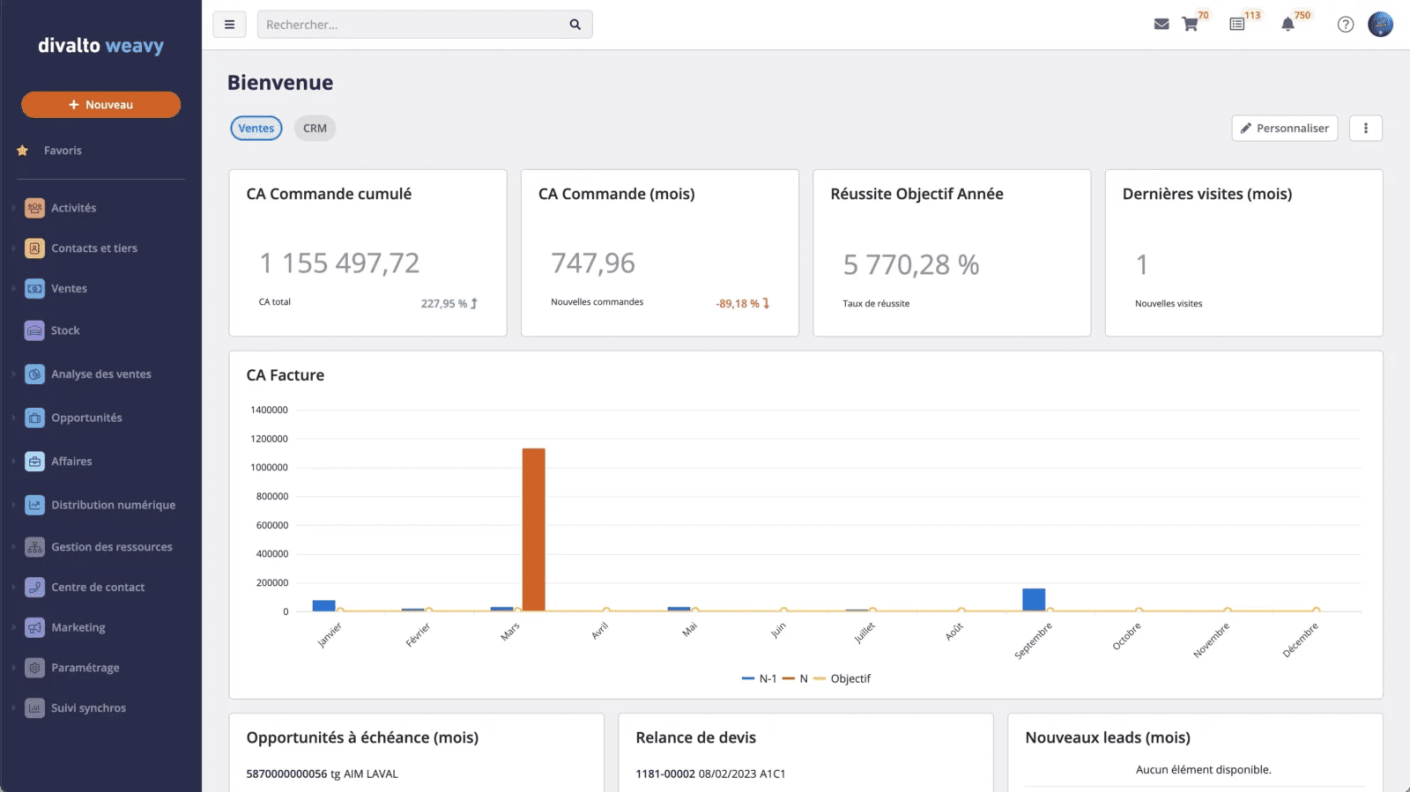Open the Suivi synchros menu item
This screenshot has height=792, width=1410.
pyautogui.click(x=89, y=708)
